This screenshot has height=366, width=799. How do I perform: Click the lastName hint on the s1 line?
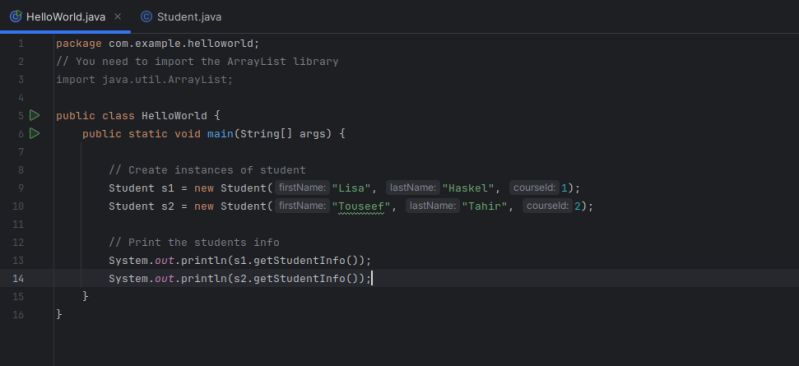coord(412,188)
